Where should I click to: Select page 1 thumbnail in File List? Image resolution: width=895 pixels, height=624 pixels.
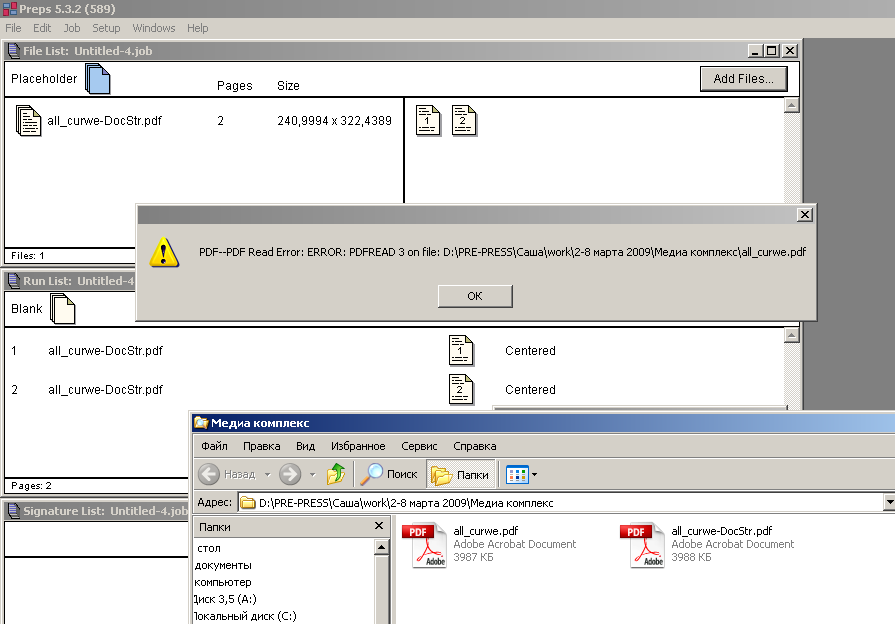(428, 120)
